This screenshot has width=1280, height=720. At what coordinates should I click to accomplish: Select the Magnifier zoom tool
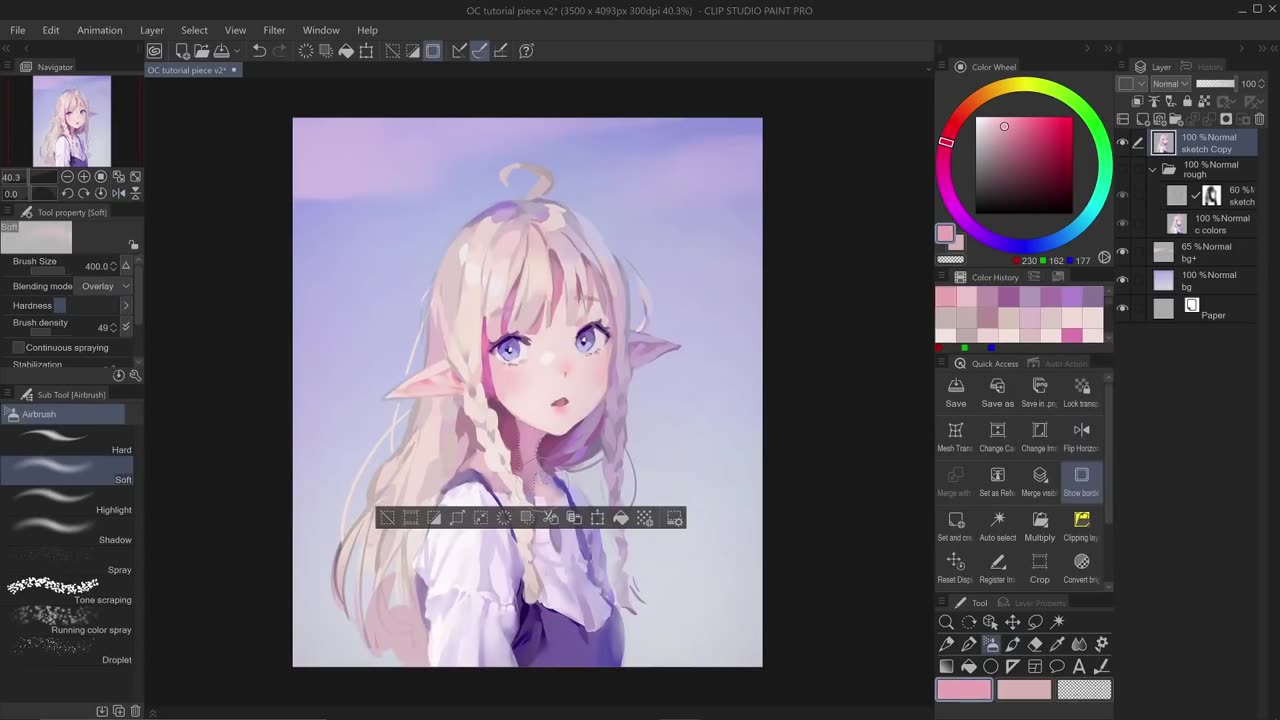point(946,622)
